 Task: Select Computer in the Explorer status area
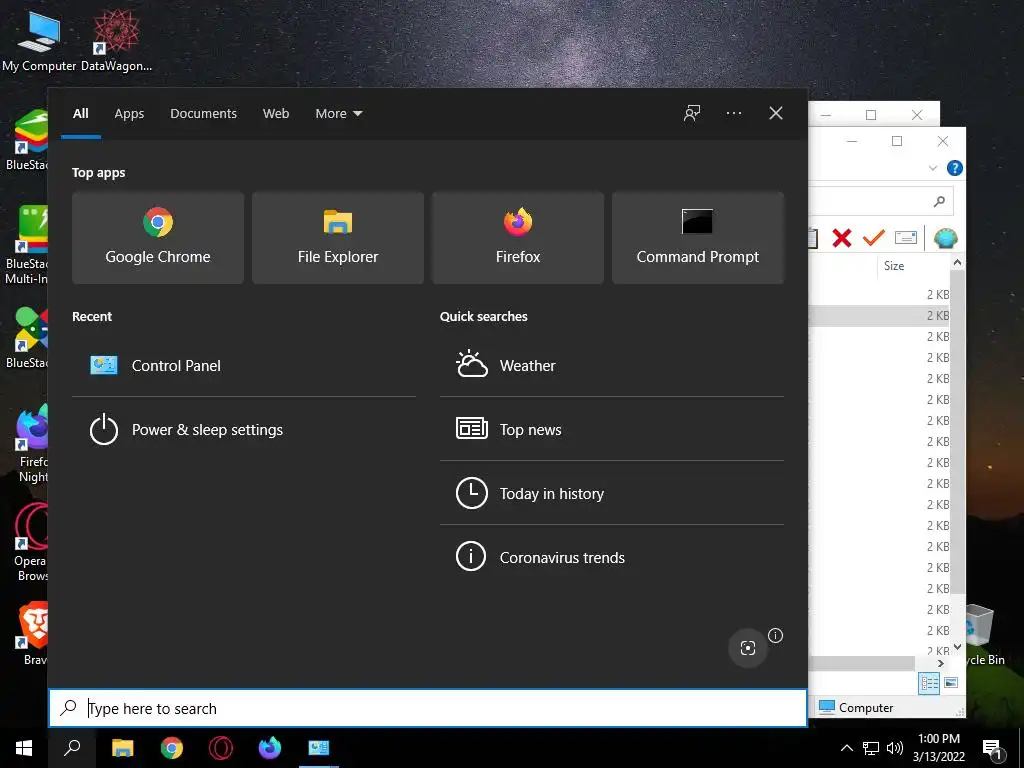[856, 707]
